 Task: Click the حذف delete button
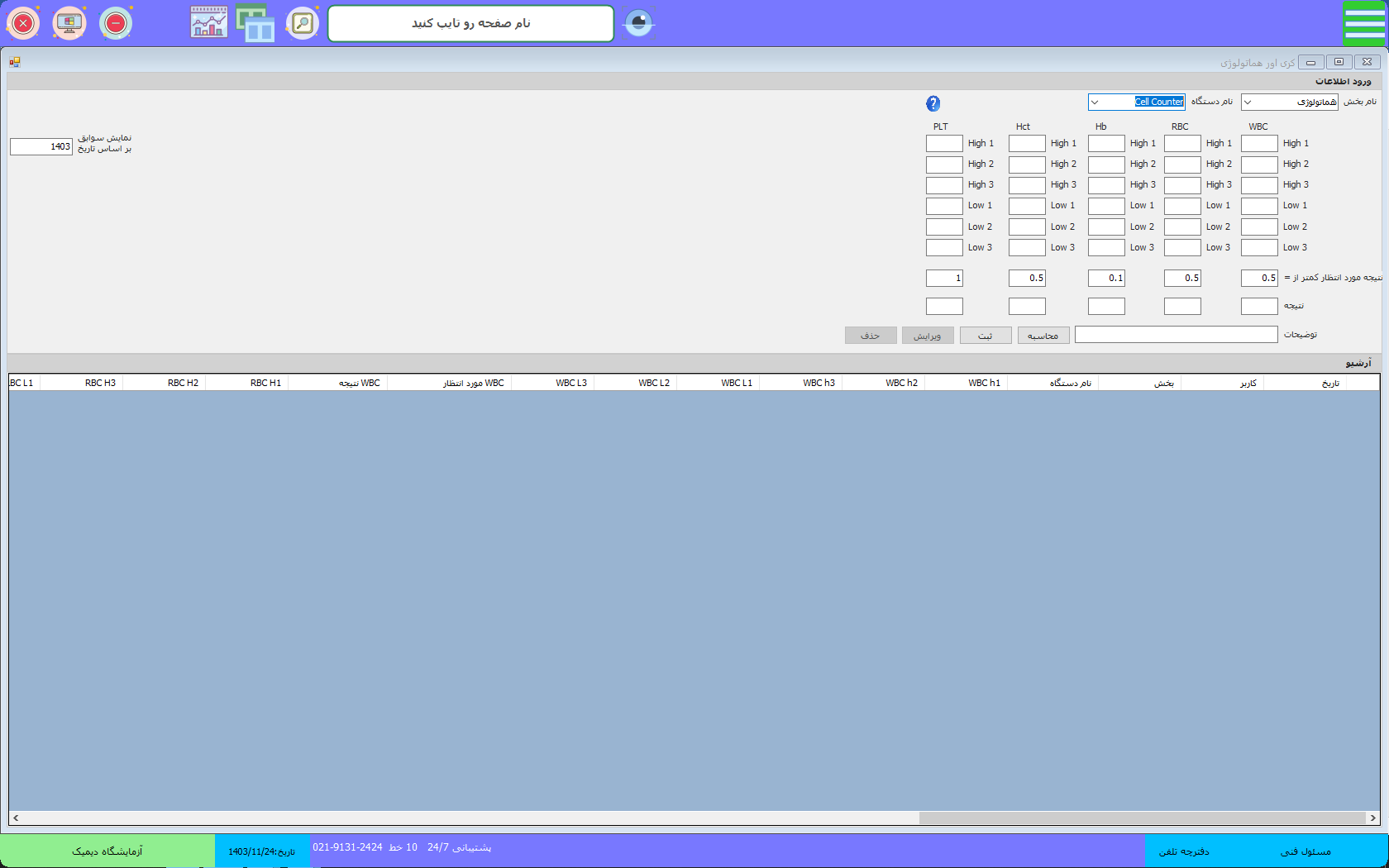[871, 336]
